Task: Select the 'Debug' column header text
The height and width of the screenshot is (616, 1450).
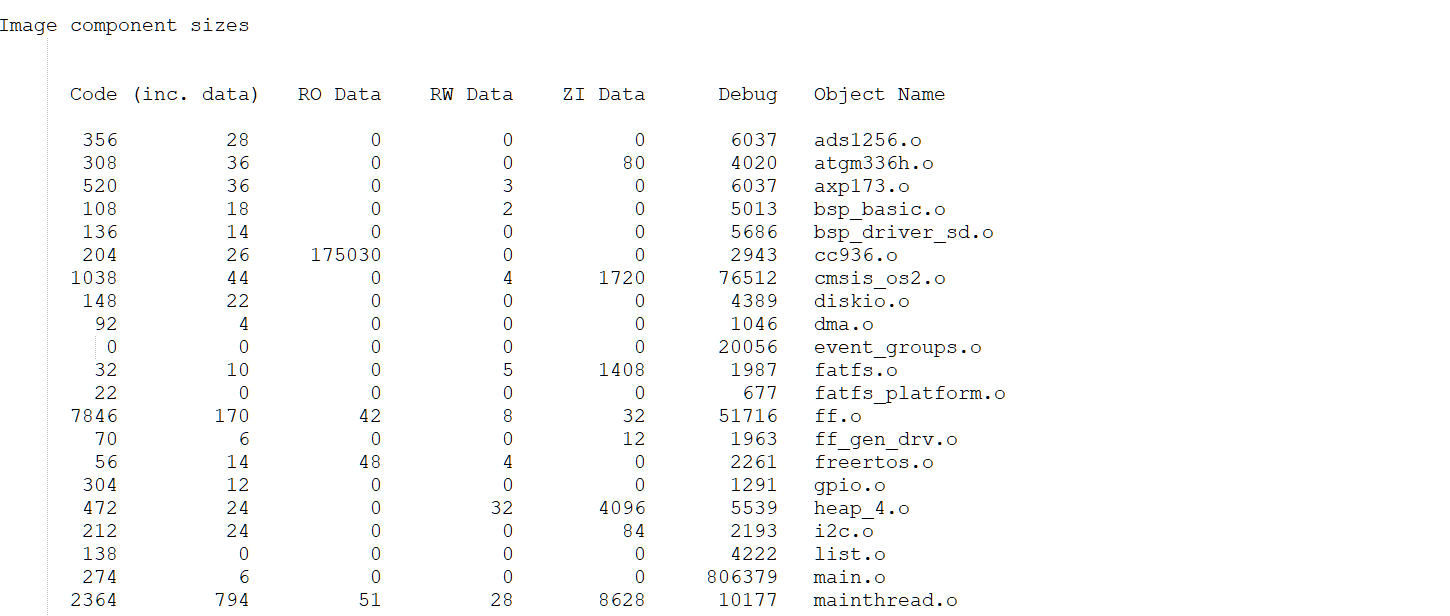Action: point(747,94)
